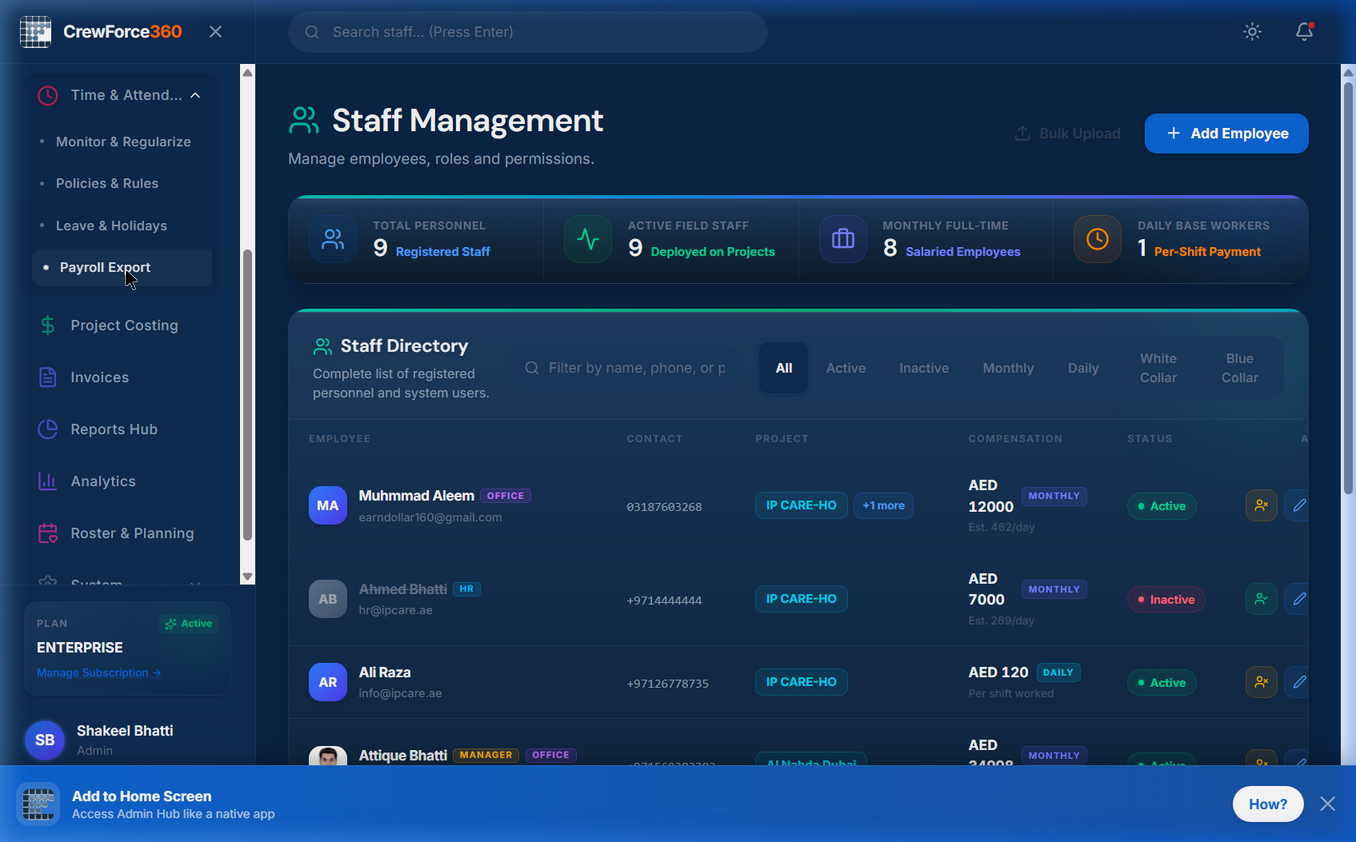Click the Active Field Staff pulse icon

[x=588, y=240]
